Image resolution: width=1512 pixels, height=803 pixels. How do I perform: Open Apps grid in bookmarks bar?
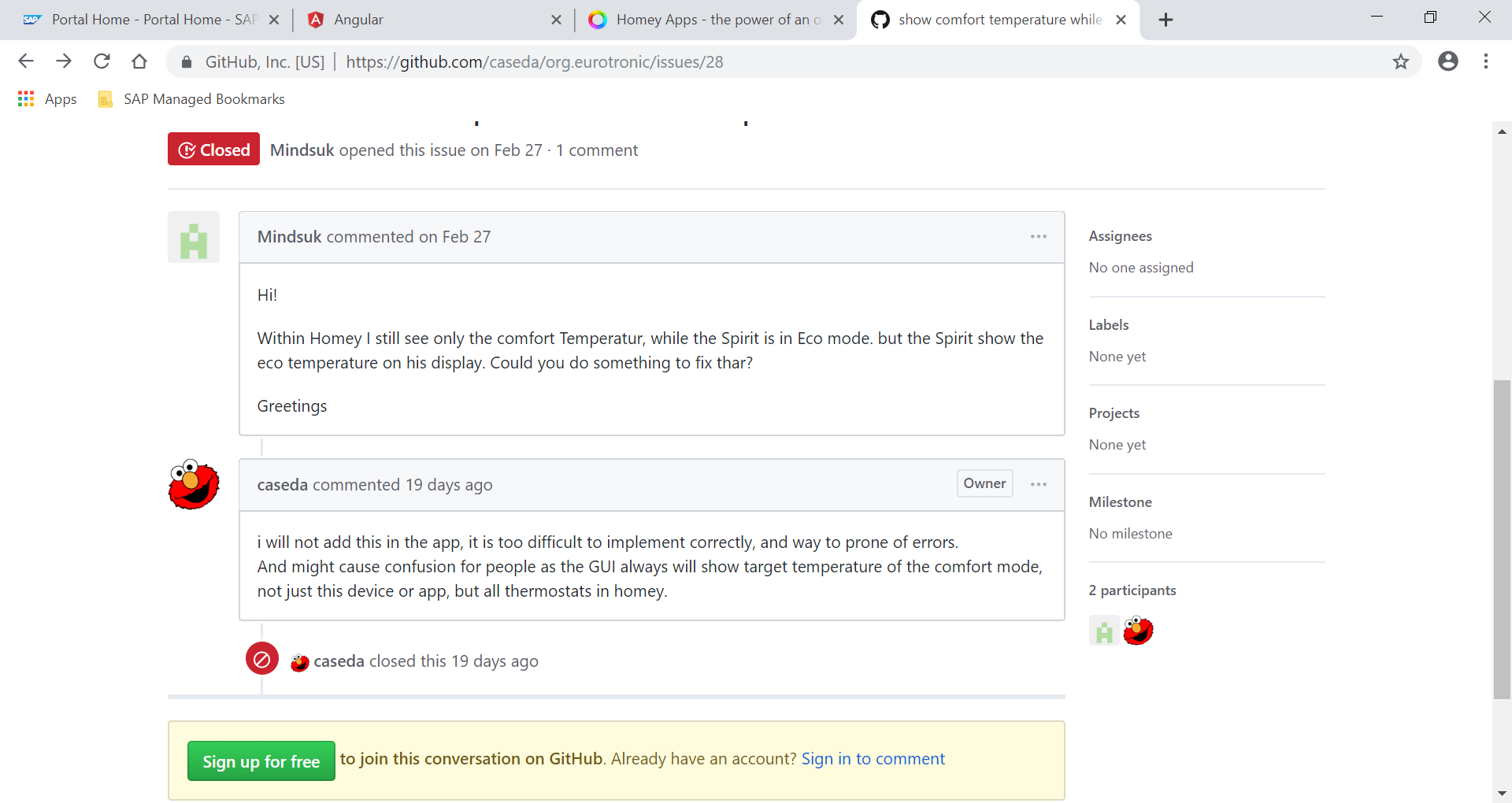[x=47, y=99]
